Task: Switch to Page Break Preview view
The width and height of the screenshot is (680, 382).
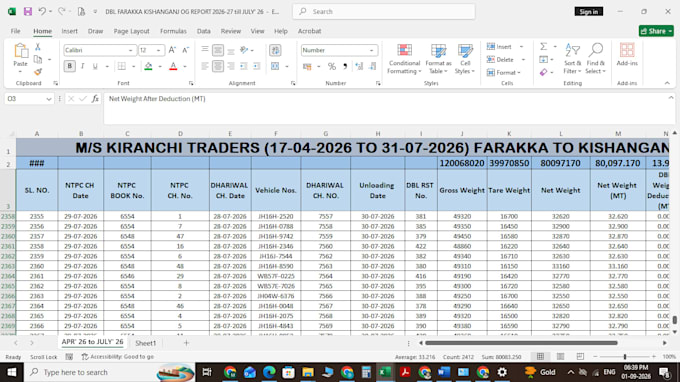Action: tap(580, 356)
